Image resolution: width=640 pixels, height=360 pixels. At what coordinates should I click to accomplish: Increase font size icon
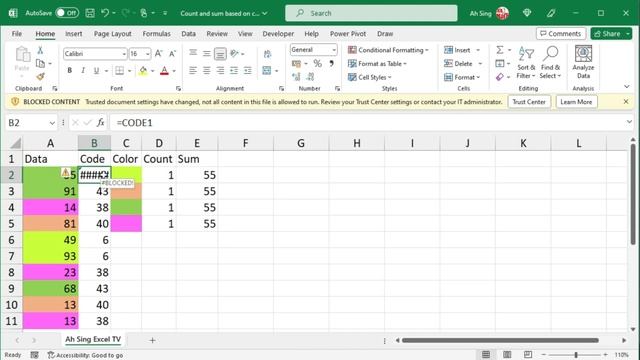pyautogui.click(x=158, y=53)
